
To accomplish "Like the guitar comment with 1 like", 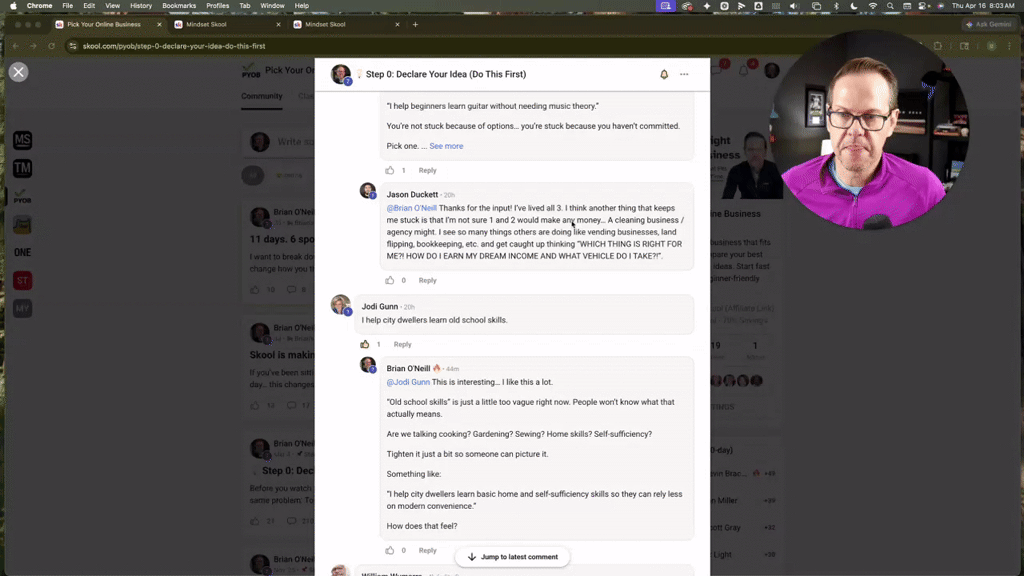I will [390, 170].
